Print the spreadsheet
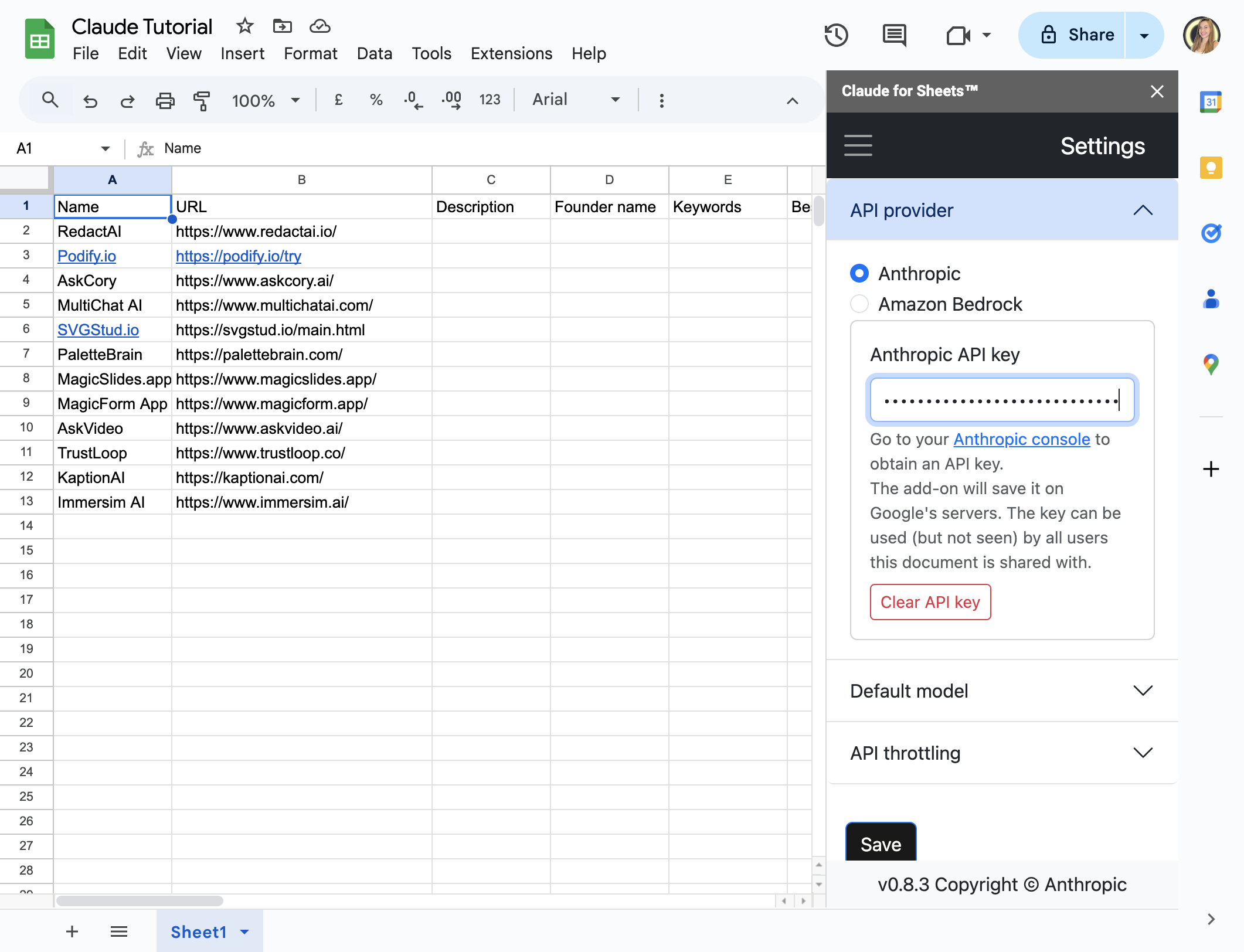The height and width of the screenshot is (952, 1244). tap(165, 101)
